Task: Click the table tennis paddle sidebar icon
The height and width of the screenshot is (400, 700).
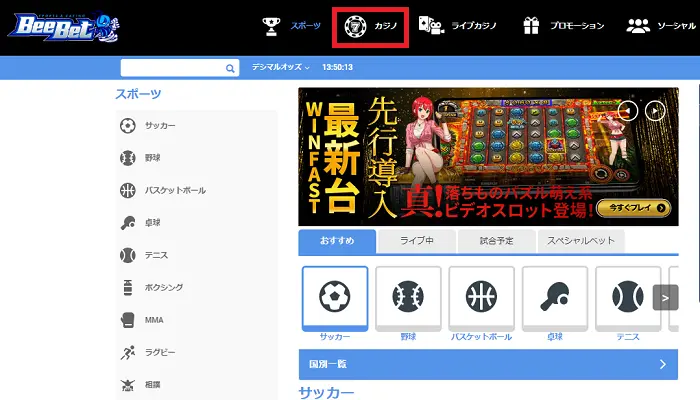Action: pyautogui.click(x=128, y=222)
